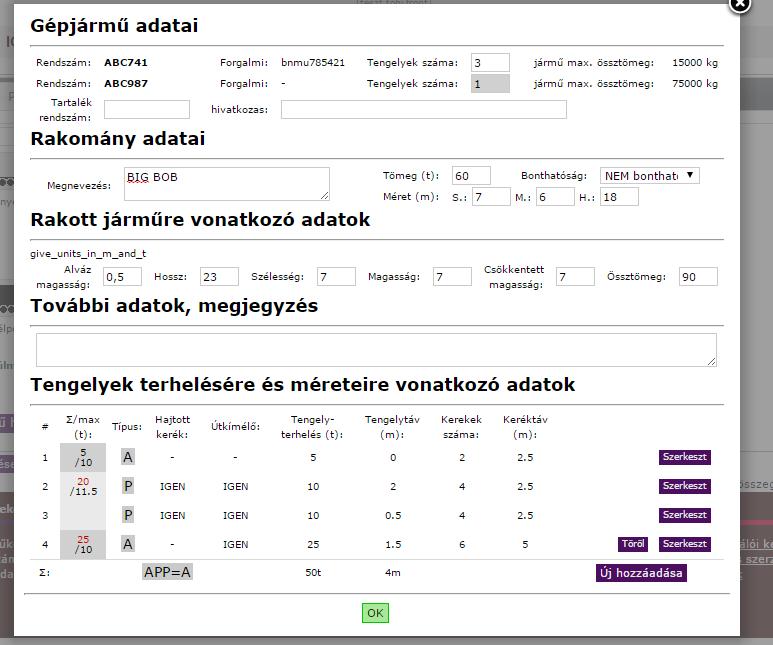
Task: Focus the Magasság field
Action: click(452, 277)
